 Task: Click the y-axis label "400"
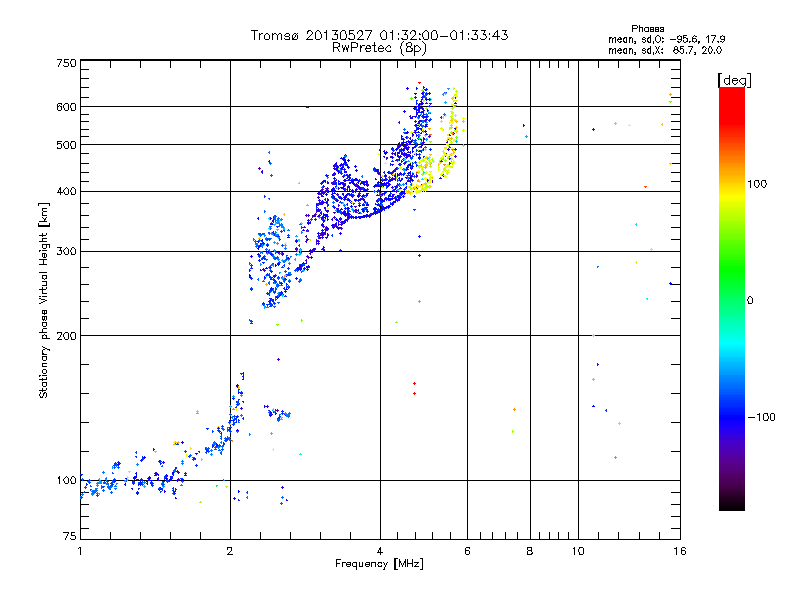pos(66,191)
